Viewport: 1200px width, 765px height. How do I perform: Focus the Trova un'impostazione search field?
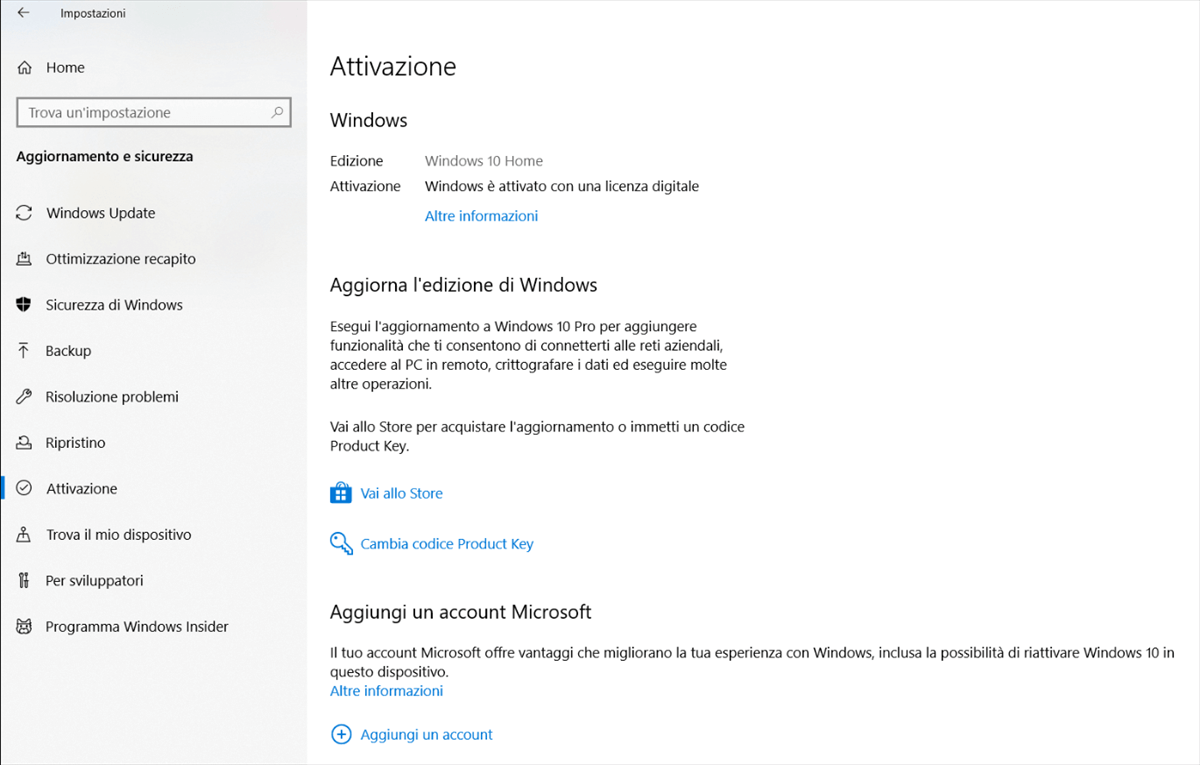(145, 113)
